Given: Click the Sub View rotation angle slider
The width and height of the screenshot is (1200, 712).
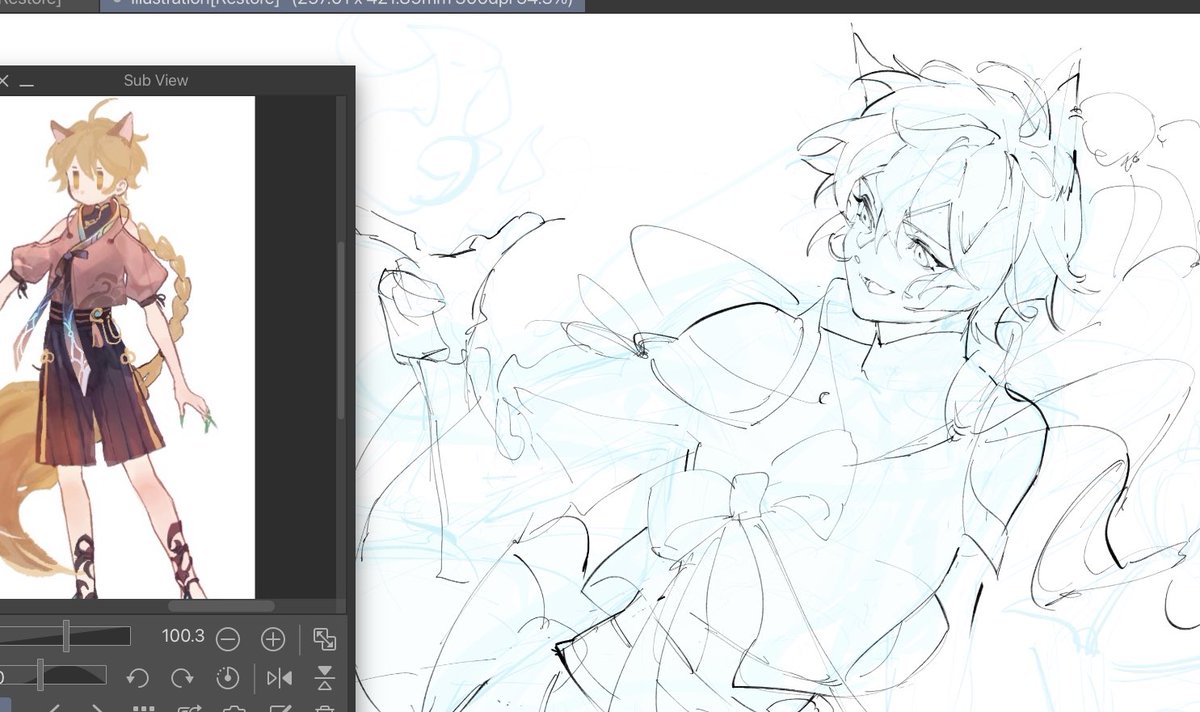Looking at the screenshot, I should 53,675.
